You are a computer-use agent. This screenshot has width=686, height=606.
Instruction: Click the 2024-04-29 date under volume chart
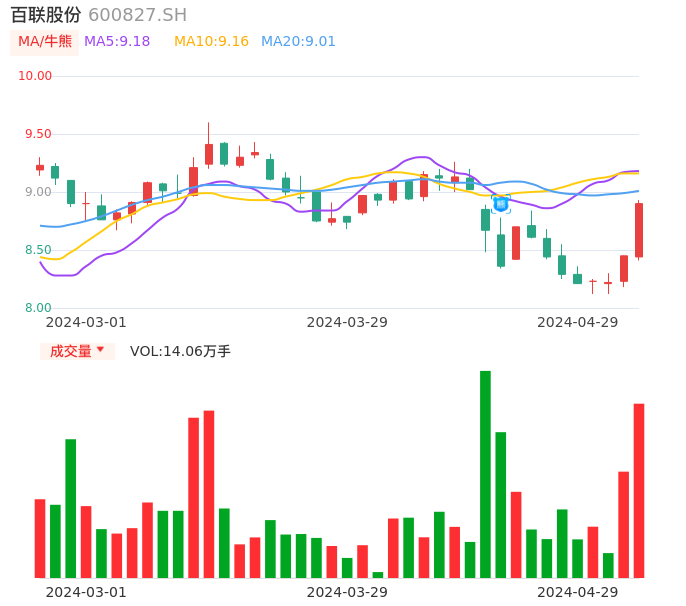click(578, 592)
